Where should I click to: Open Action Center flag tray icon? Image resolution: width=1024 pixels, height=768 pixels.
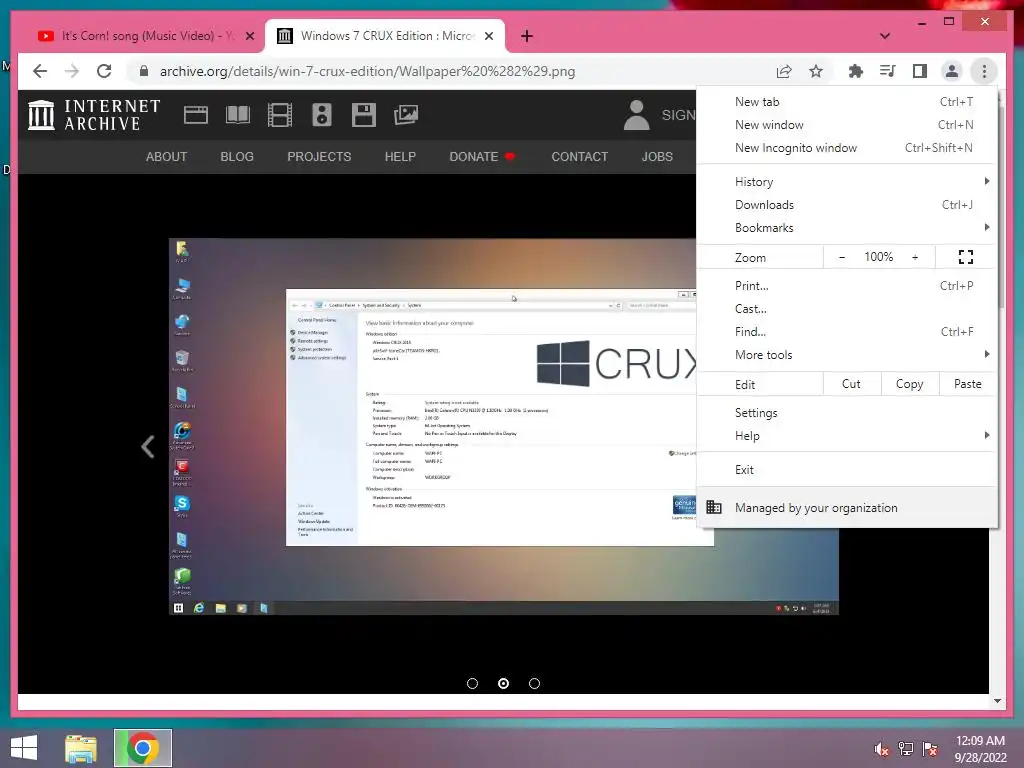(x=930, y=749)
